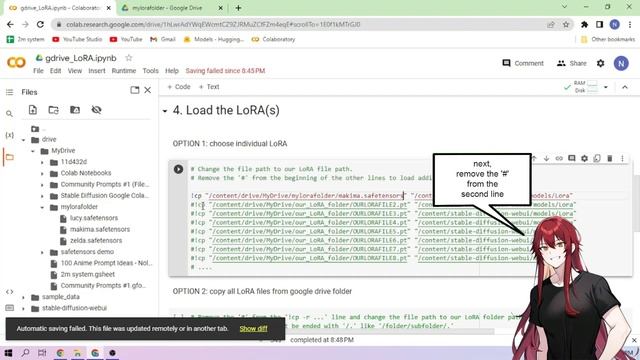Select the Files folder sidebar icon
The image size is (640, 360).
[9, 157]
